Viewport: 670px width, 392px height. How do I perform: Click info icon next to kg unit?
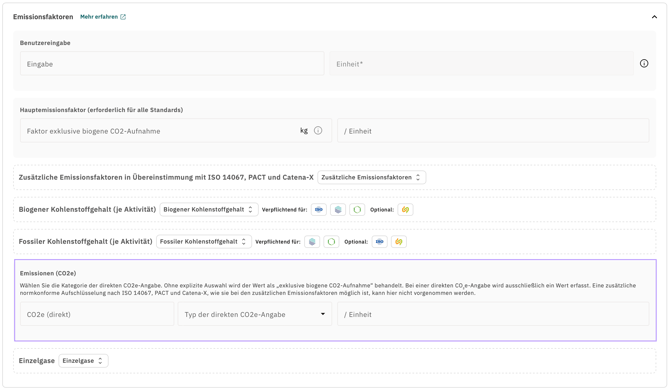click(318, 131)
